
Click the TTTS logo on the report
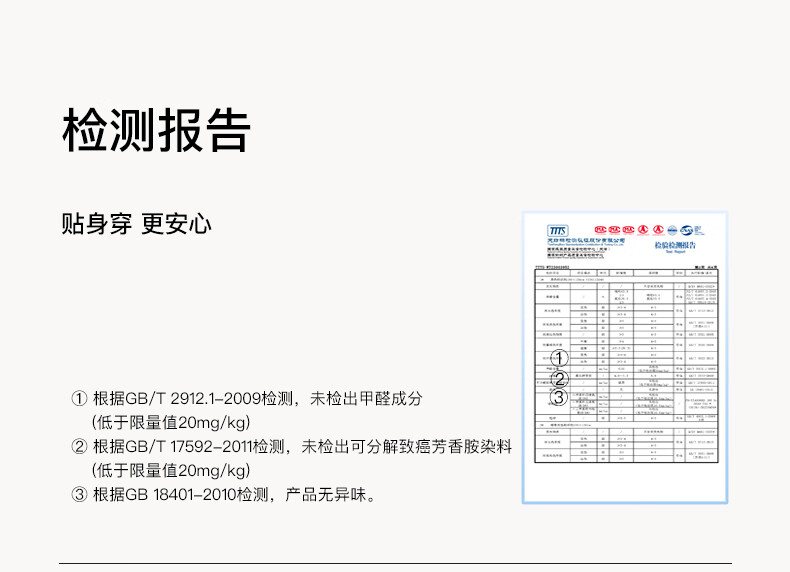(558, 231)
